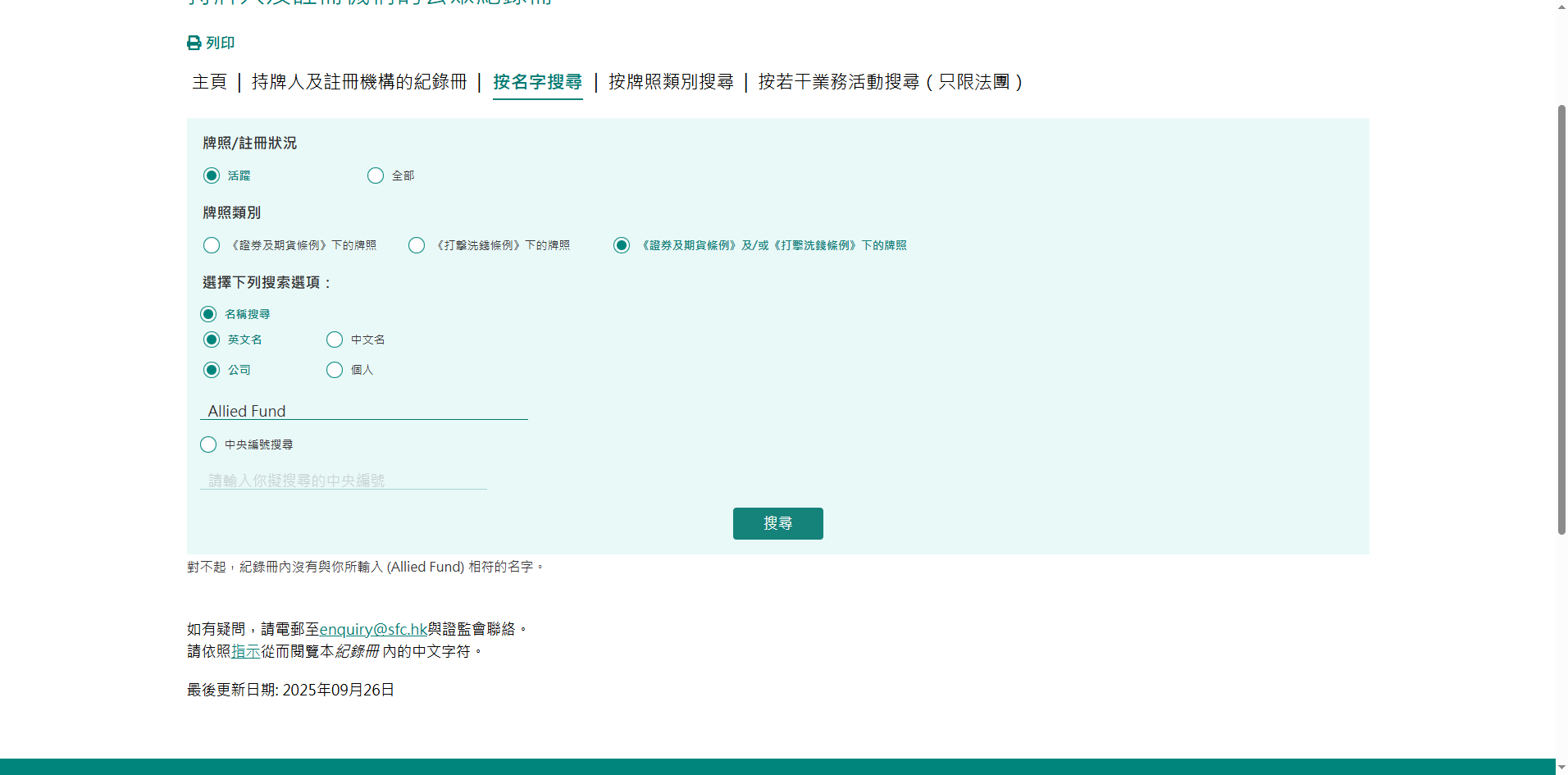The width and height of the screenshot is (1568, 775).
Task: Click the 指示 instructions link
Action: (245, 651)
